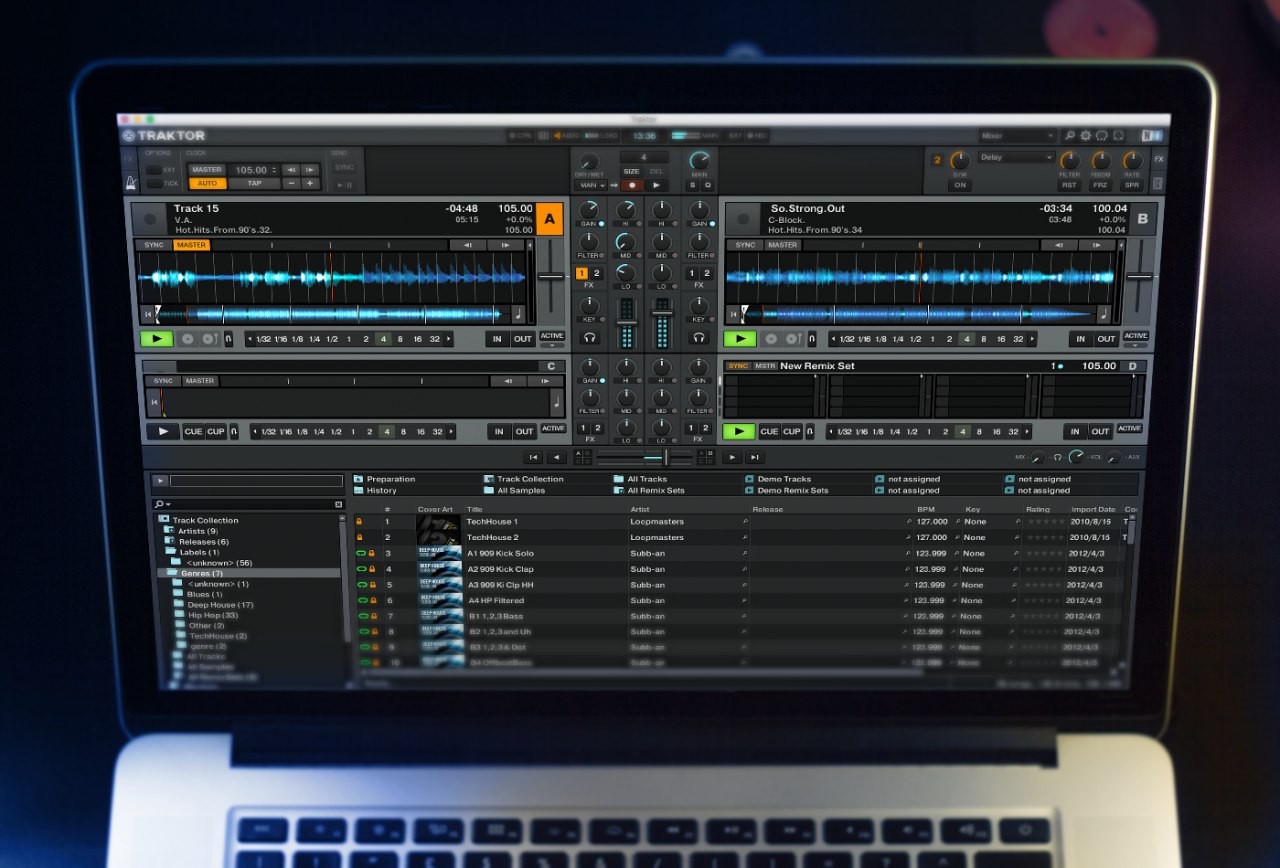This screenshot has height=868, width=1280.
Task: Click IN loop button on deck A
Action: (x=497, y=339)
